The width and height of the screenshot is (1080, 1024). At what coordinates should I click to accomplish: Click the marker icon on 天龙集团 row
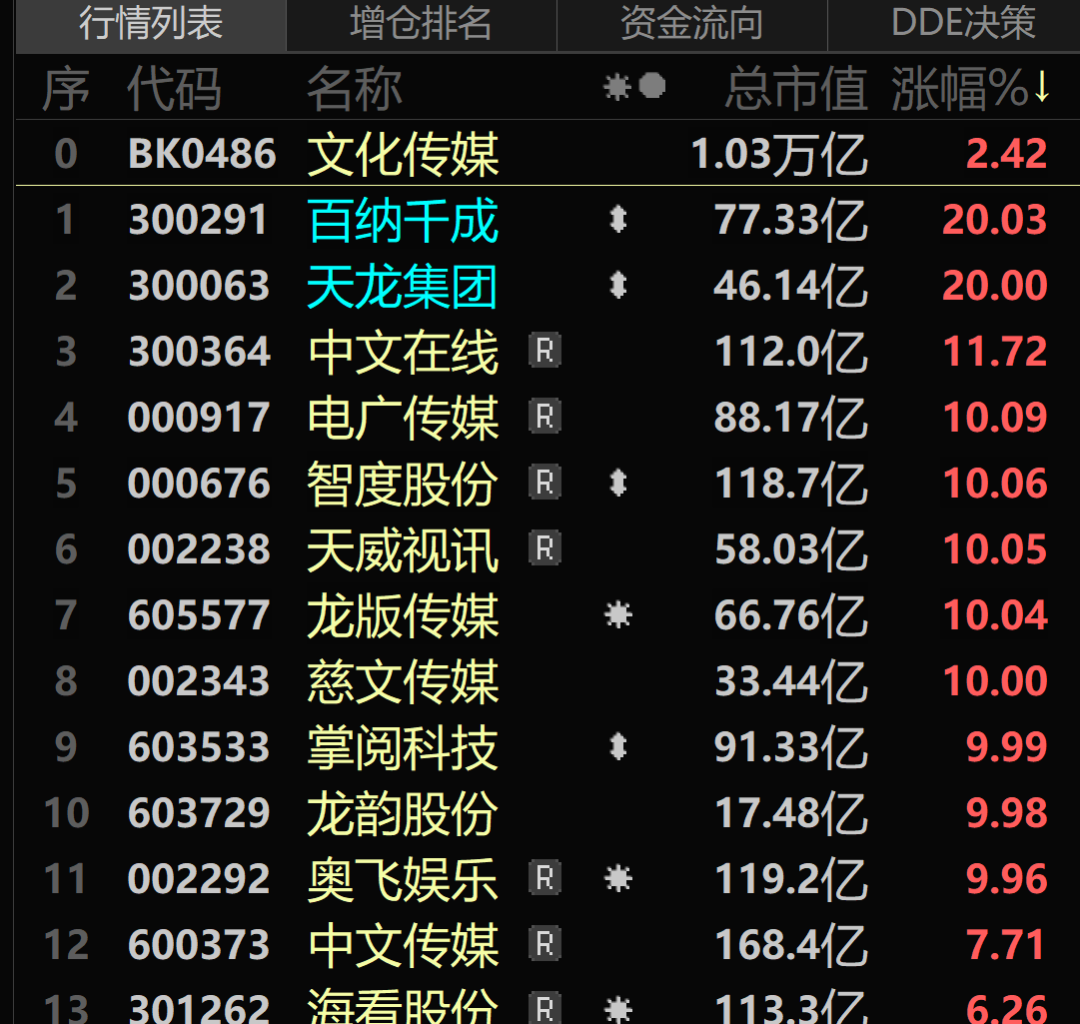click(x=618, y=285)
